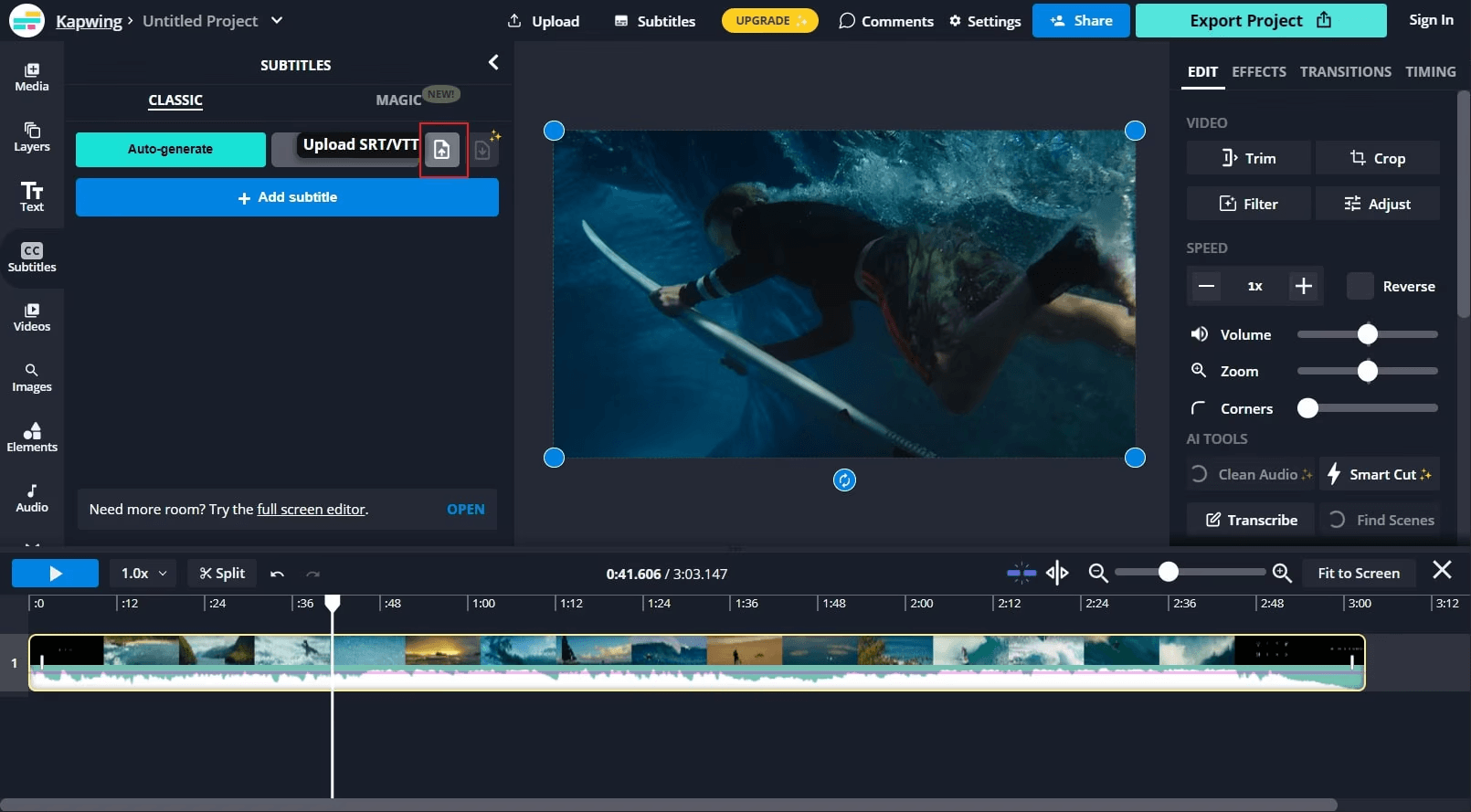The width and height of the screenshot is (1471, 812).
Task: Increase speed with the plus button
Action: (1303, 286)
